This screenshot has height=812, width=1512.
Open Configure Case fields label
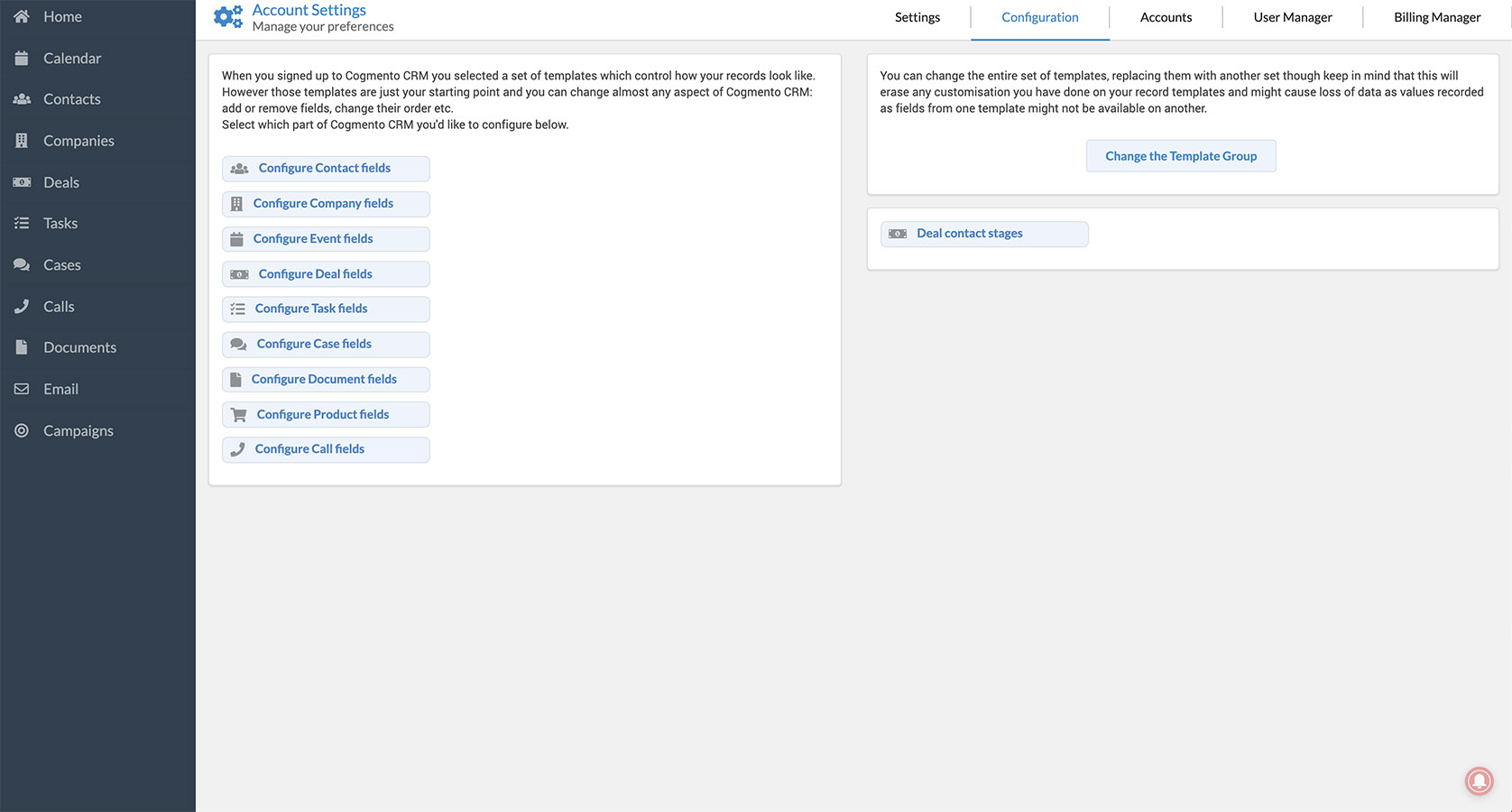click(314, 344)
